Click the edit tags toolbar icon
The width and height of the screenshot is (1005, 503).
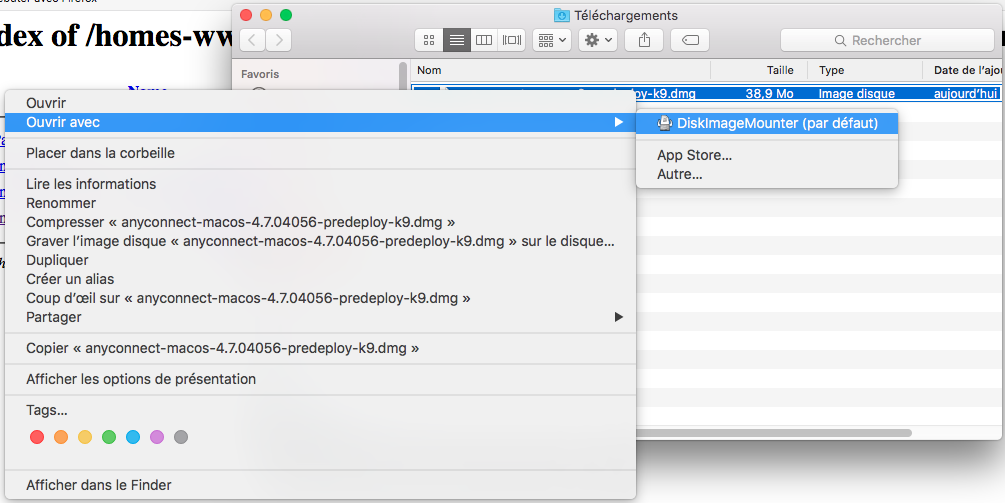[x=690, y=40]
